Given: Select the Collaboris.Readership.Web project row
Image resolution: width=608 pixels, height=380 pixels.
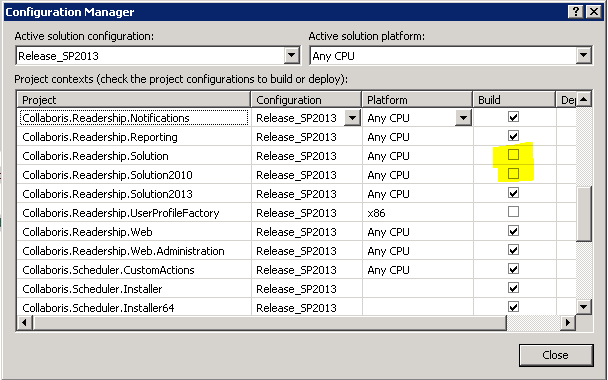Looking at the screenshot, I should pyautogui.click(x=134, y=232).
